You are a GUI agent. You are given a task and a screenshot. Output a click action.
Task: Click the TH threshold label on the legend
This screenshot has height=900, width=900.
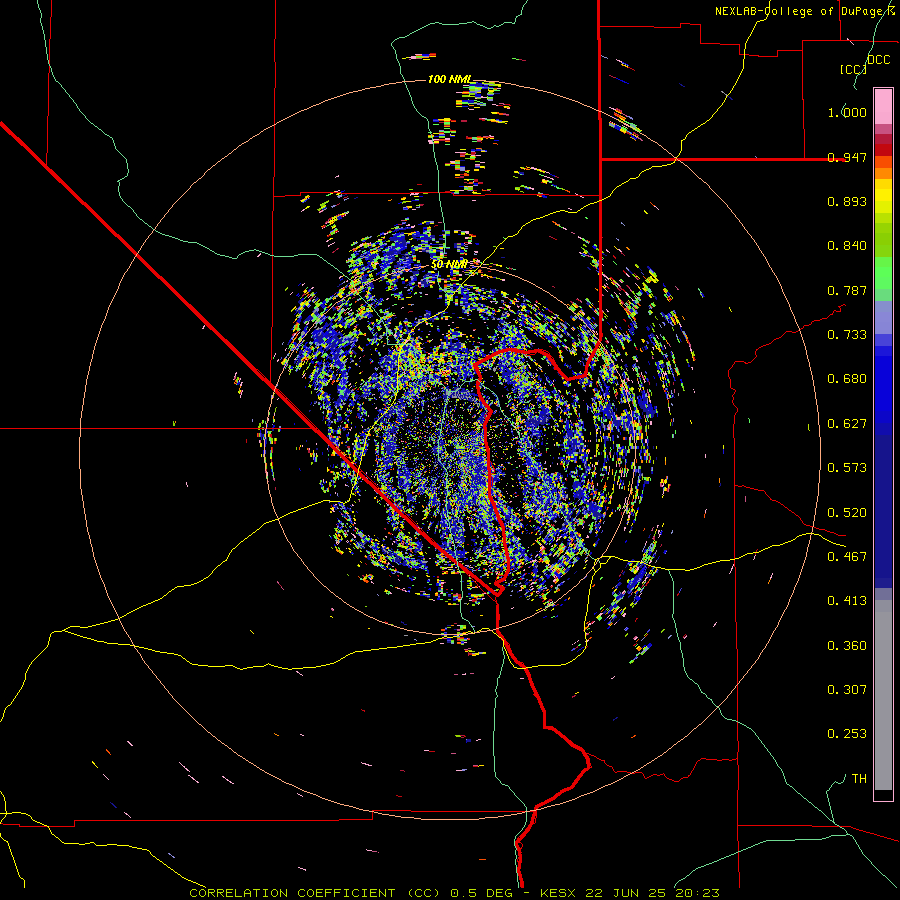859,779
